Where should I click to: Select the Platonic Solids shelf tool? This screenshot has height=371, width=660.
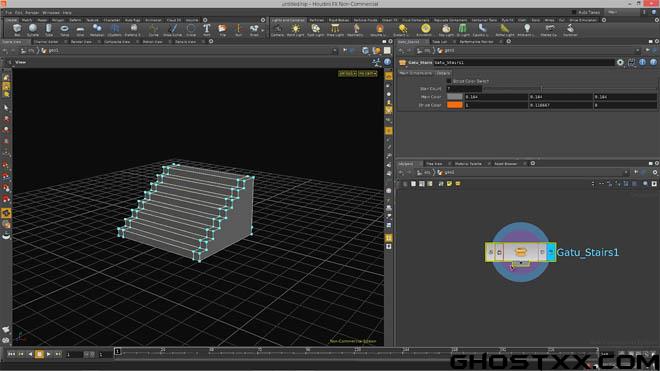(133, 29)
